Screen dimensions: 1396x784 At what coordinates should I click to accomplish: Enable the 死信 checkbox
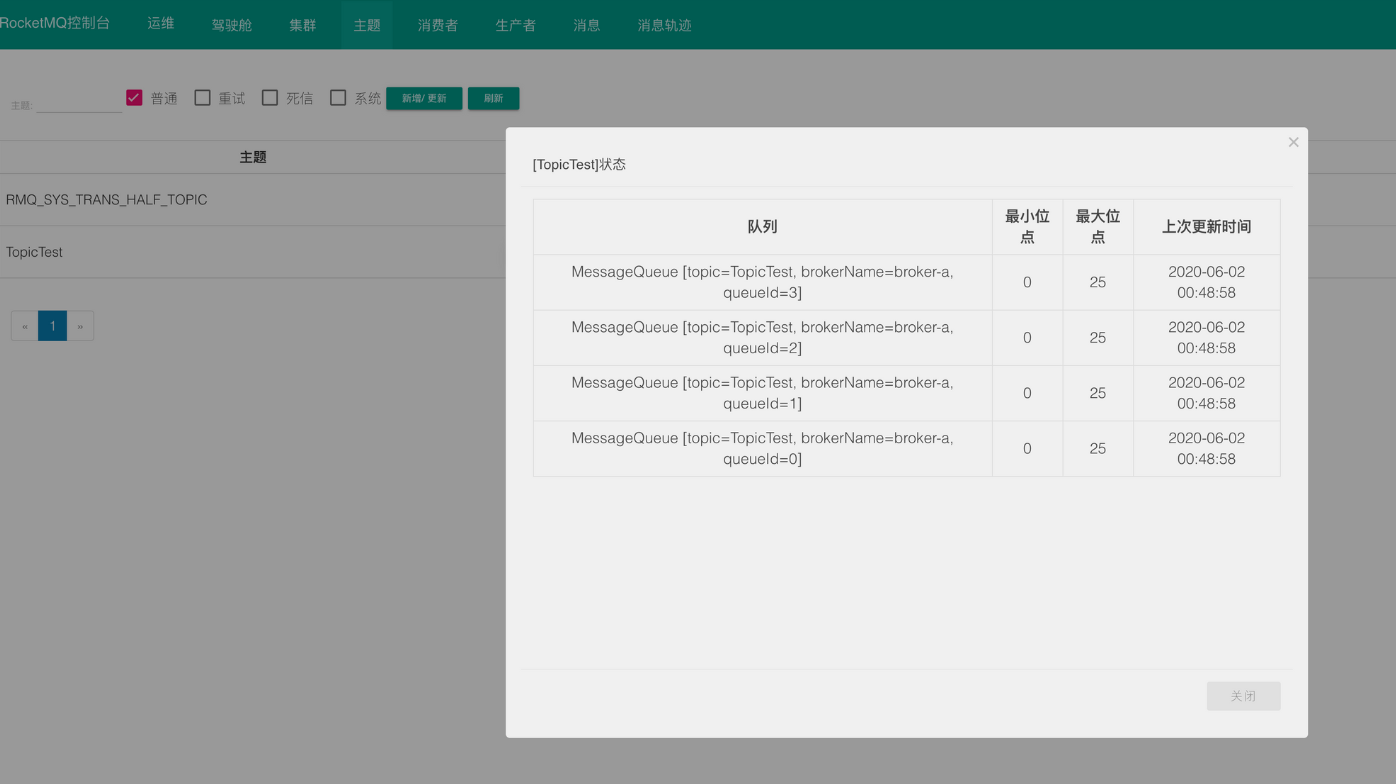[270, 97]
